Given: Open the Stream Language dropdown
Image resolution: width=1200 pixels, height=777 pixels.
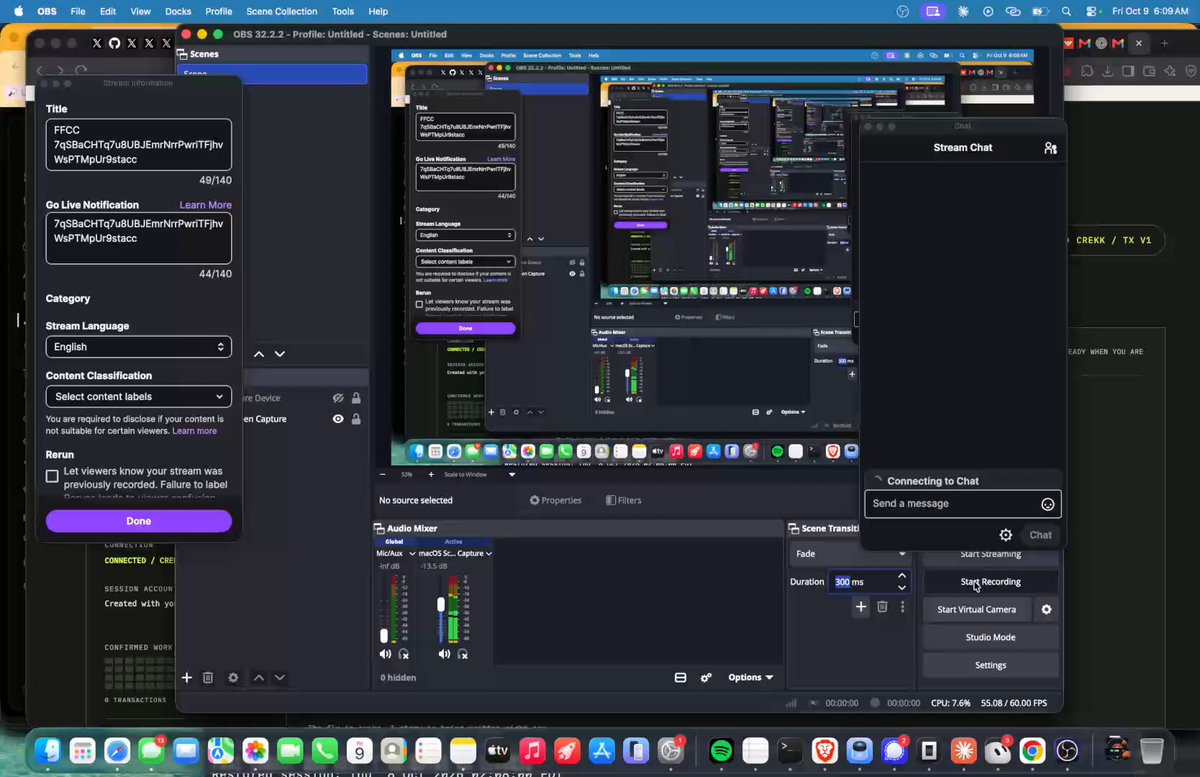Looking at the screenshot, I should point(139,347).
